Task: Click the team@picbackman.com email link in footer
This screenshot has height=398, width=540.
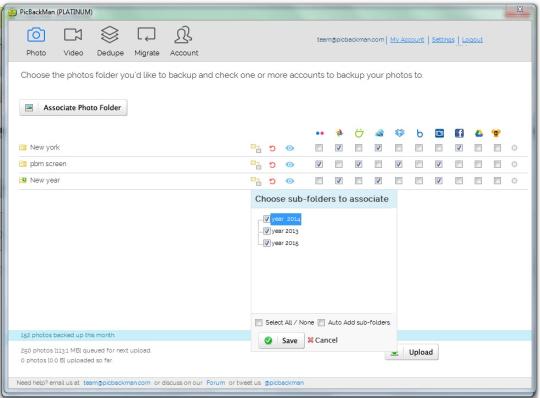Action: point(117,383)
